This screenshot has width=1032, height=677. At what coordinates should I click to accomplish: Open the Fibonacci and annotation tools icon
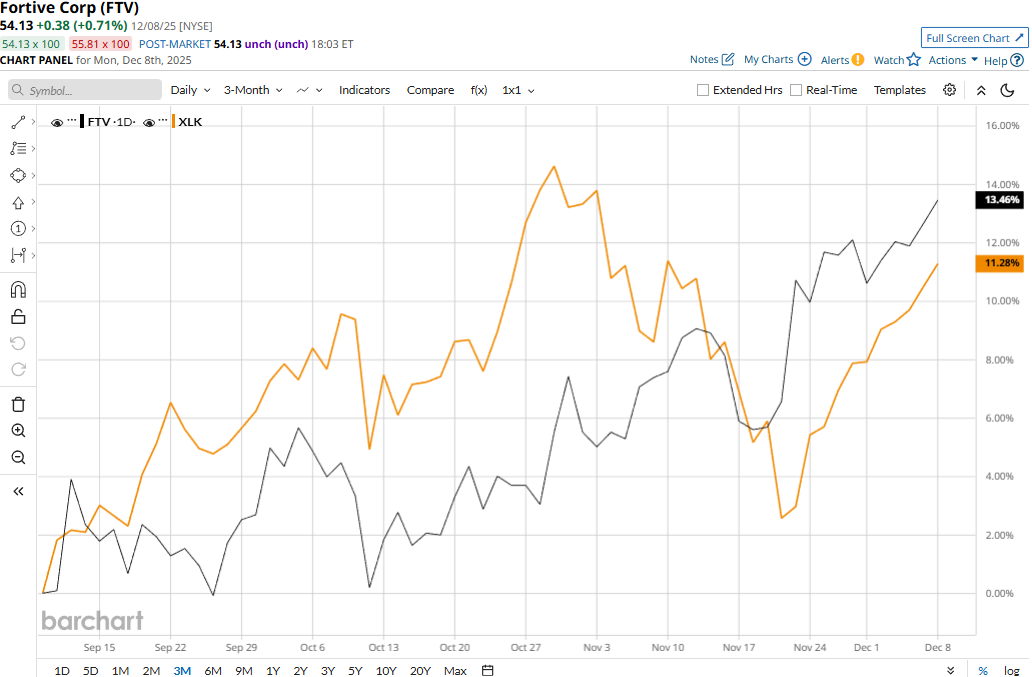click(x=18, y=149)
